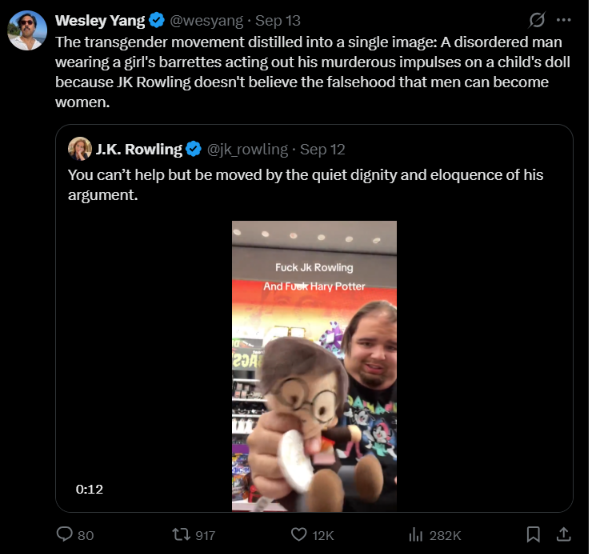Click the repost arrows icon
The height and width of the screenshot is (554, 589).
(x=181, y=534)
